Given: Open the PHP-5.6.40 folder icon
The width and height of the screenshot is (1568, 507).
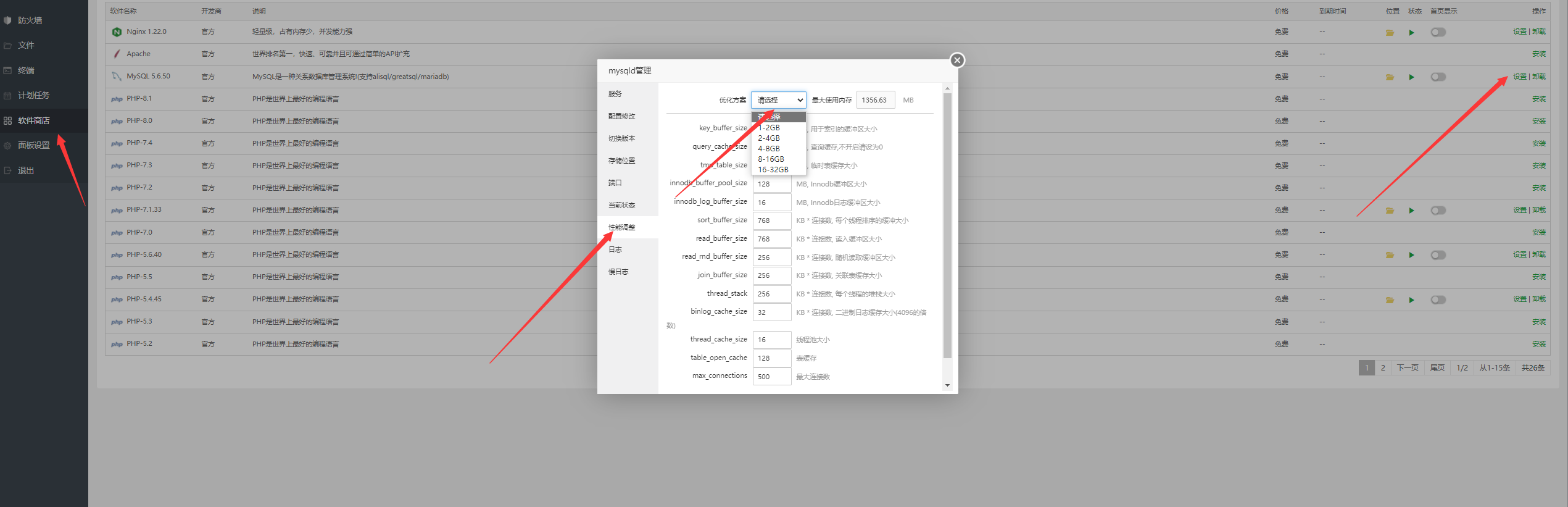Looking at the screenshot, I should click(x=1390, y=255).
